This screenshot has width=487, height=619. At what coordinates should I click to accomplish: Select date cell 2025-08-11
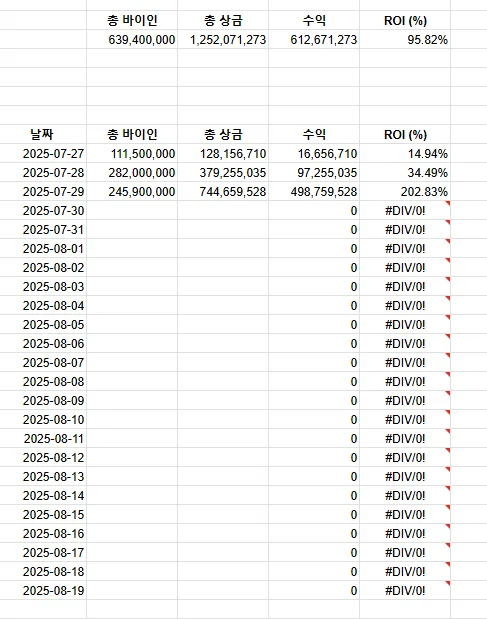click(43, 439)
